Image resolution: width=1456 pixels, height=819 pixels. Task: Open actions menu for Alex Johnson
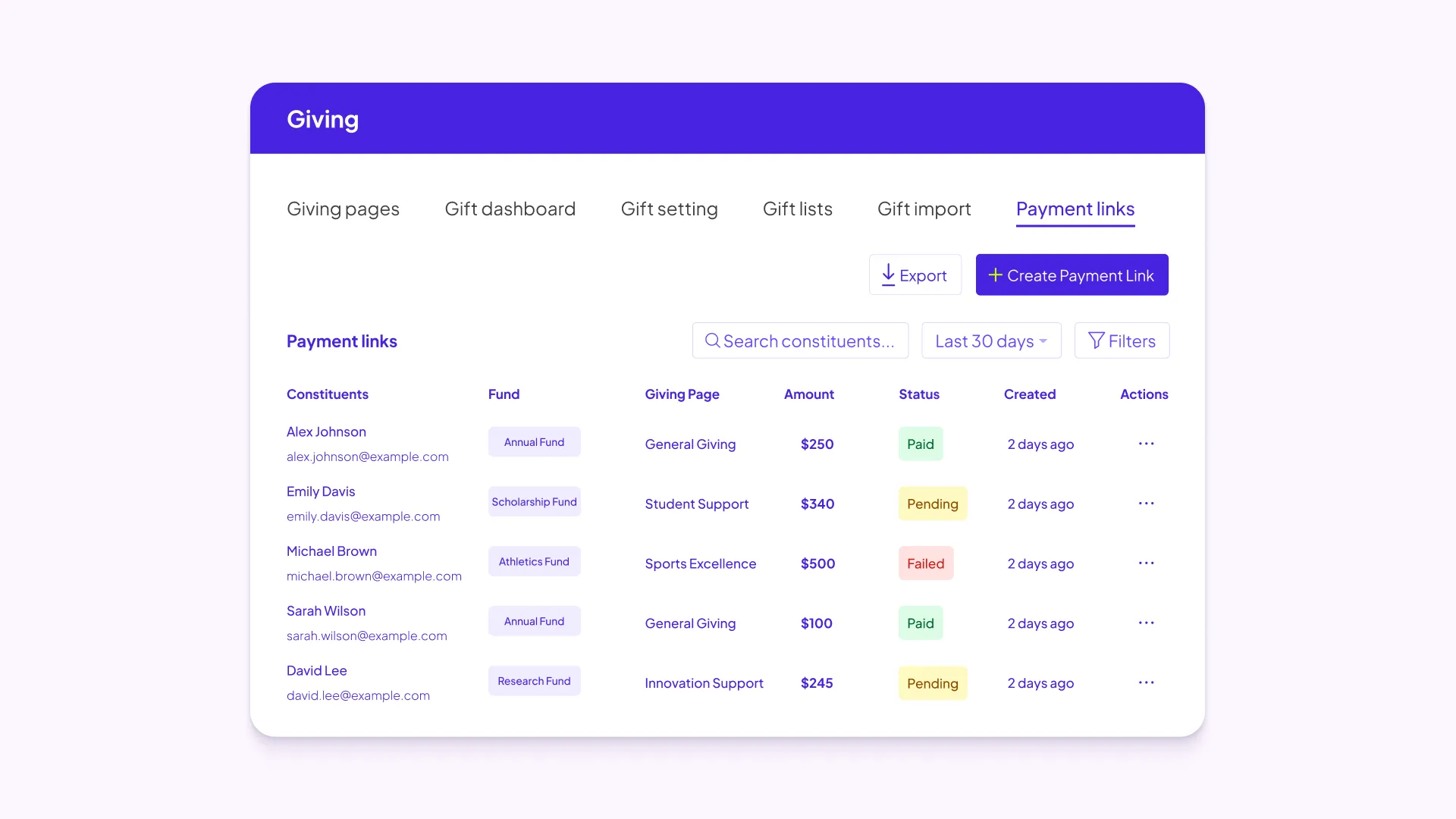[1146, 444]
